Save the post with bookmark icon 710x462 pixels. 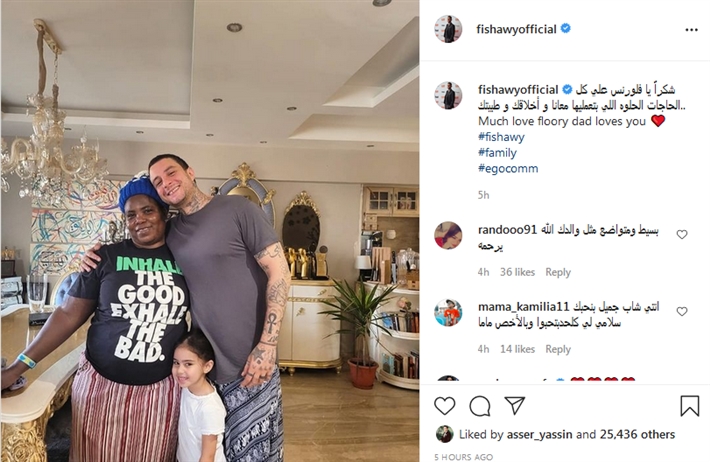pyautogui.click(x=690, y=405)
